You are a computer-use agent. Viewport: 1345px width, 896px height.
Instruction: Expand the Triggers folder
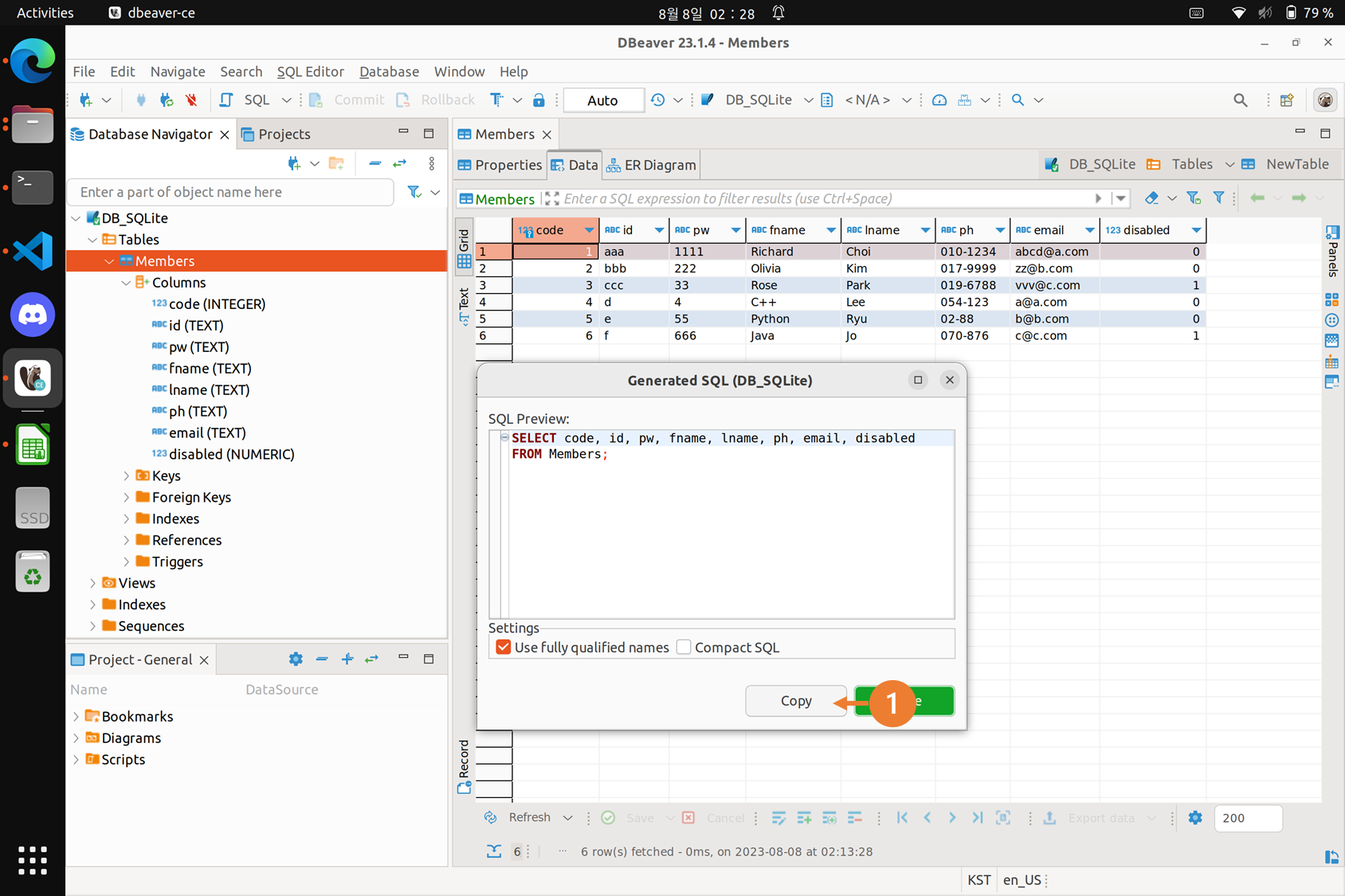[126, 562]
